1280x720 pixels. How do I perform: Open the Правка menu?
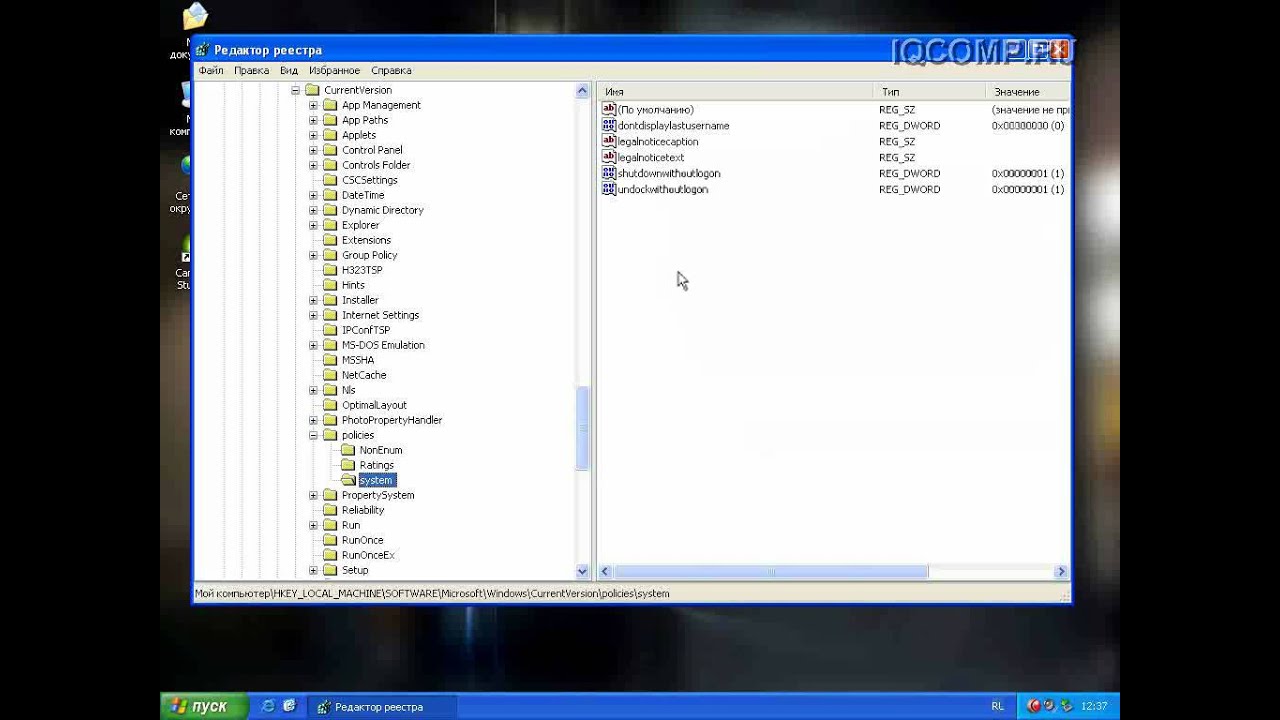(251, 71)
